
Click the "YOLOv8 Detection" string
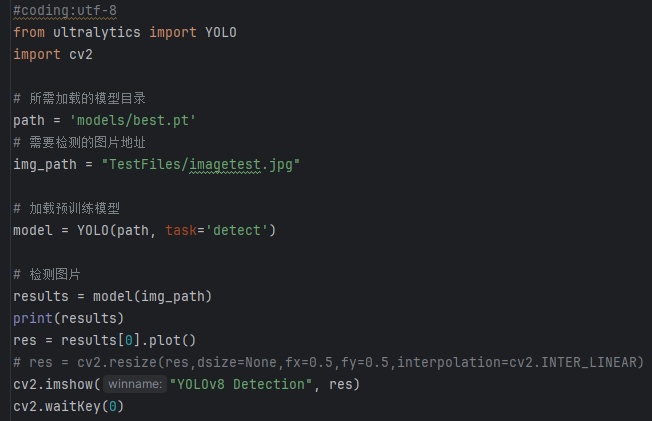(240, 384)
